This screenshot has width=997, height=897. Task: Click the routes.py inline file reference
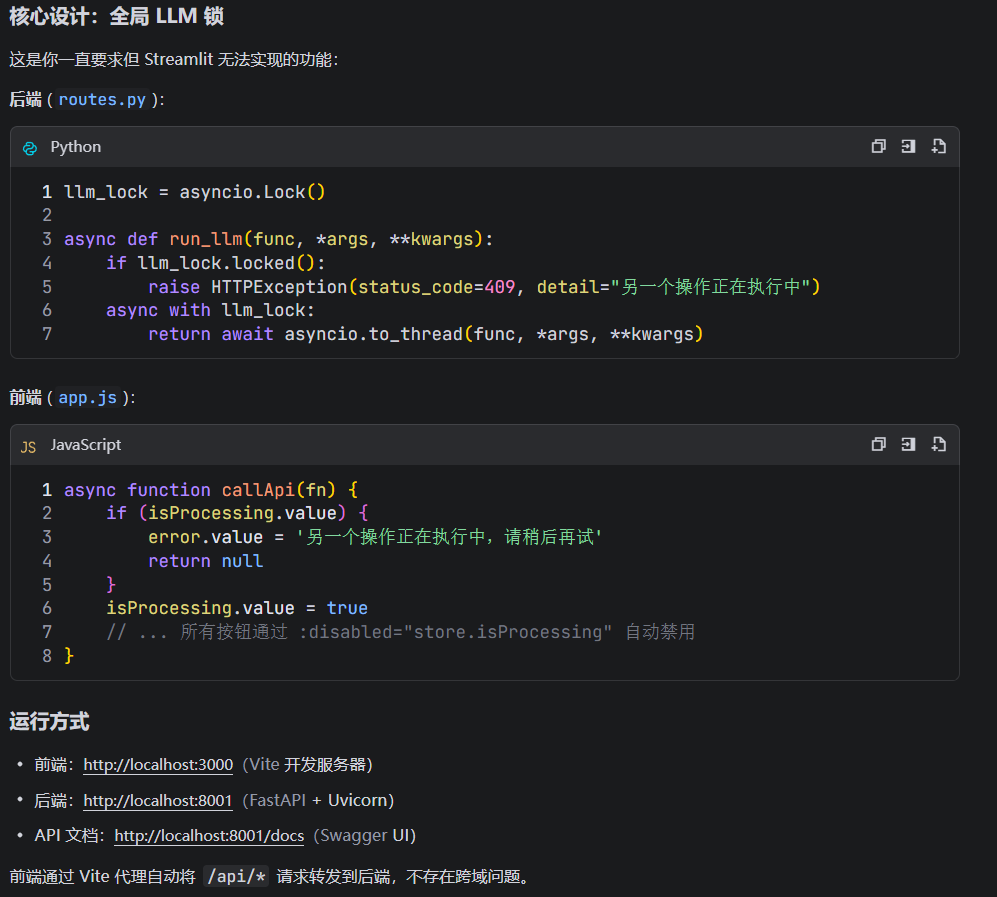point(102,99)
